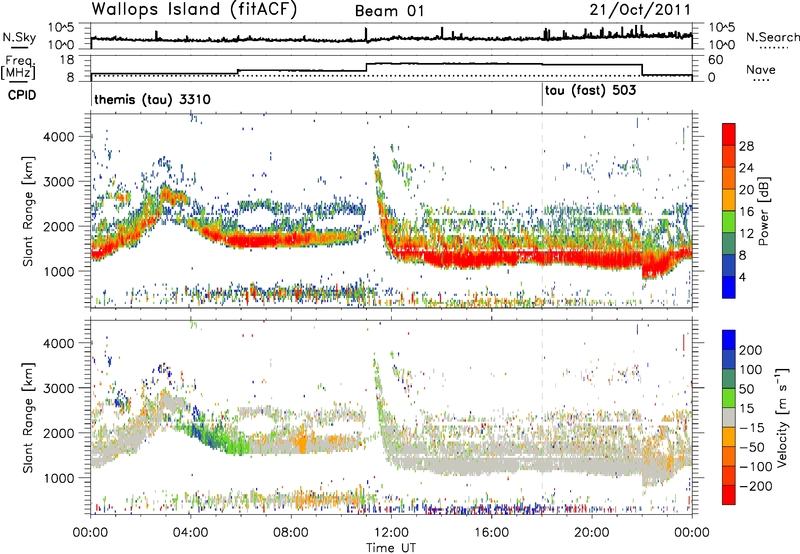Click the blue 4 dB power swatch
This screenshot has height=554, width=800.
(729, 287)
